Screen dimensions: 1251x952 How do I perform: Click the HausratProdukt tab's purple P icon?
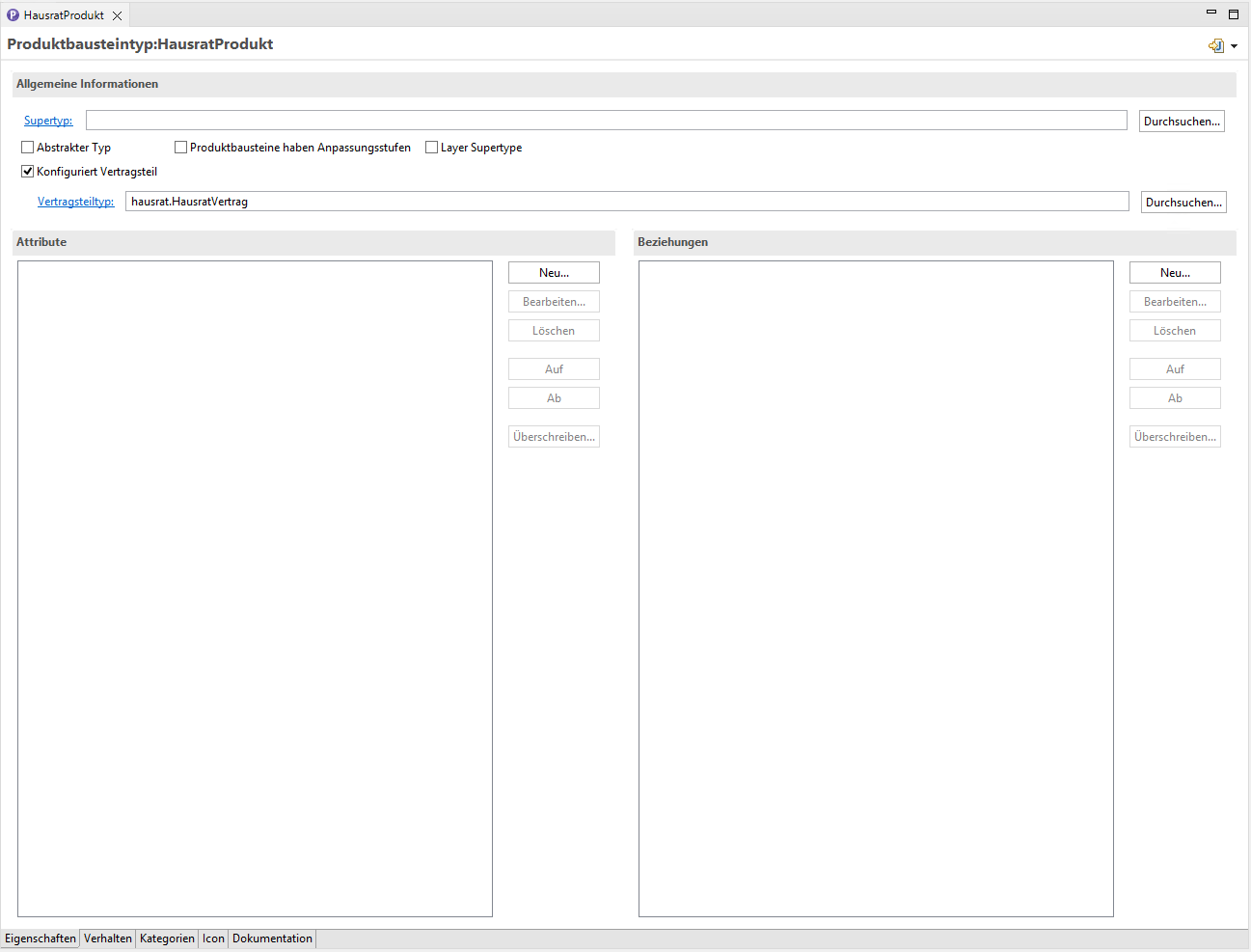[x=13, y=15]
